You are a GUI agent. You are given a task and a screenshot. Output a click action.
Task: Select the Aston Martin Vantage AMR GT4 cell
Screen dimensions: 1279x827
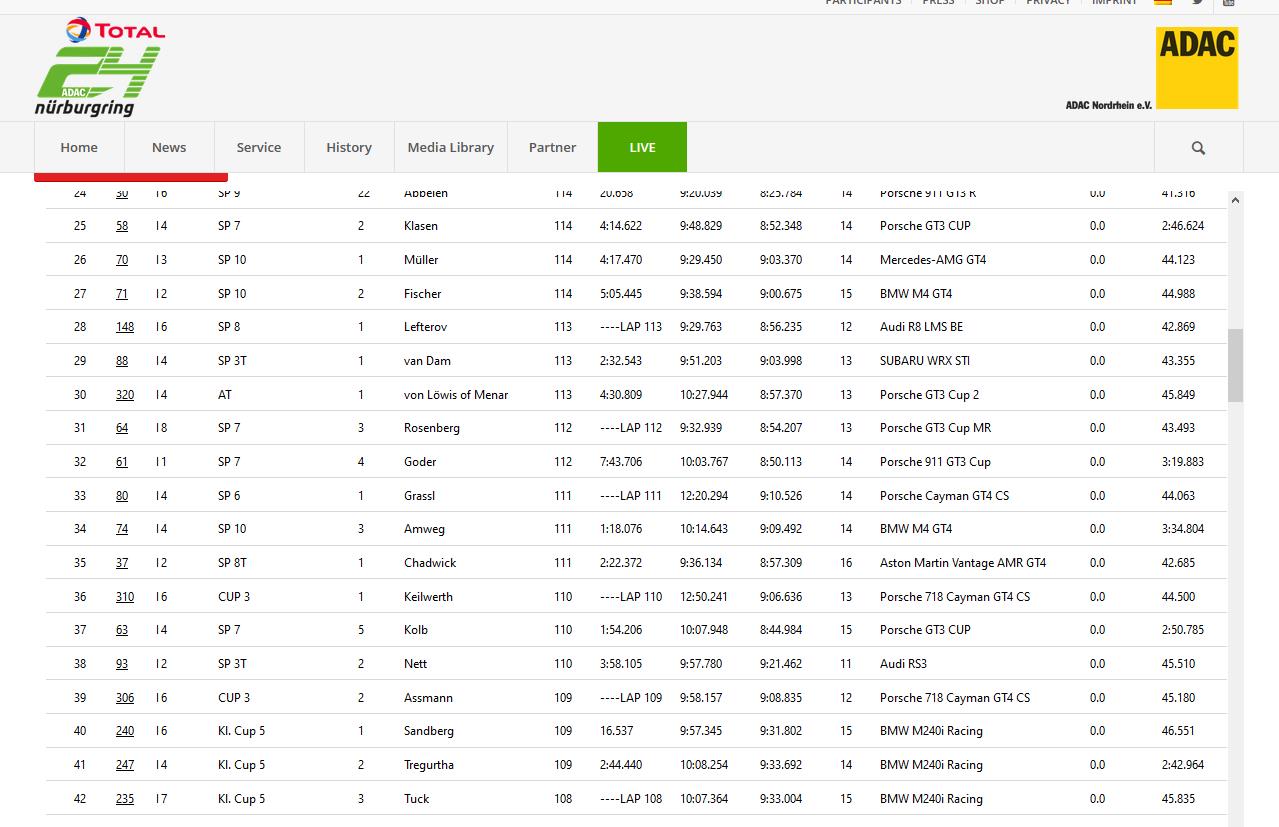963,563
